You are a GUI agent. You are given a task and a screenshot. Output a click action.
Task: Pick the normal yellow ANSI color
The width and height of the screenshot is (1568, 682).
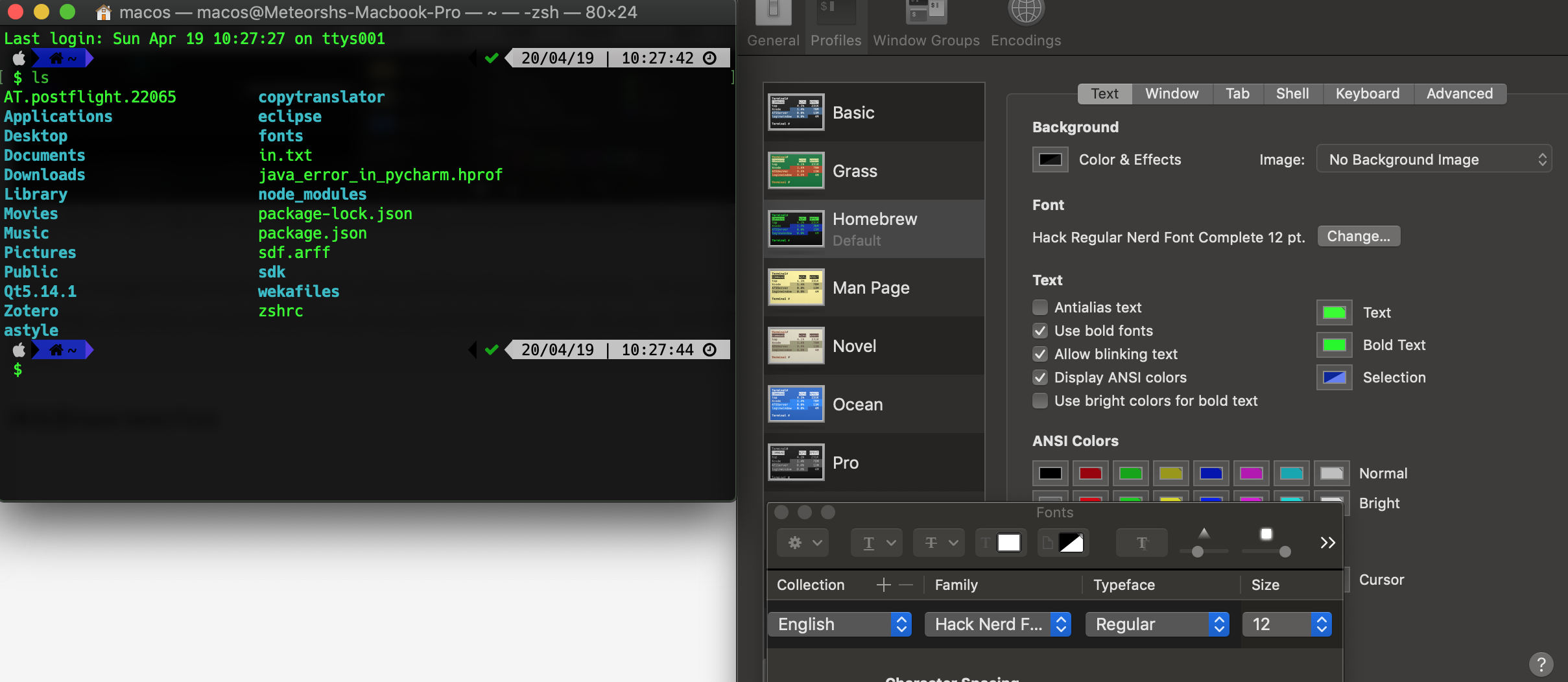click(x=1170, y=473)
